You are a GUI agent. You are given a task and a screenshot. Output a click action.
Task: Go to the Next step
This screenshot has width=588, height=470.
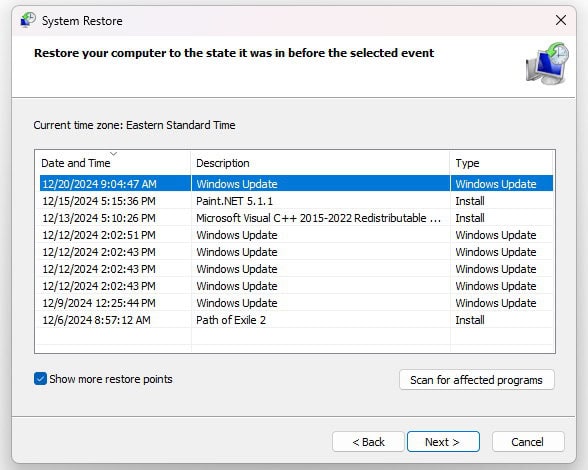(443, 442)
